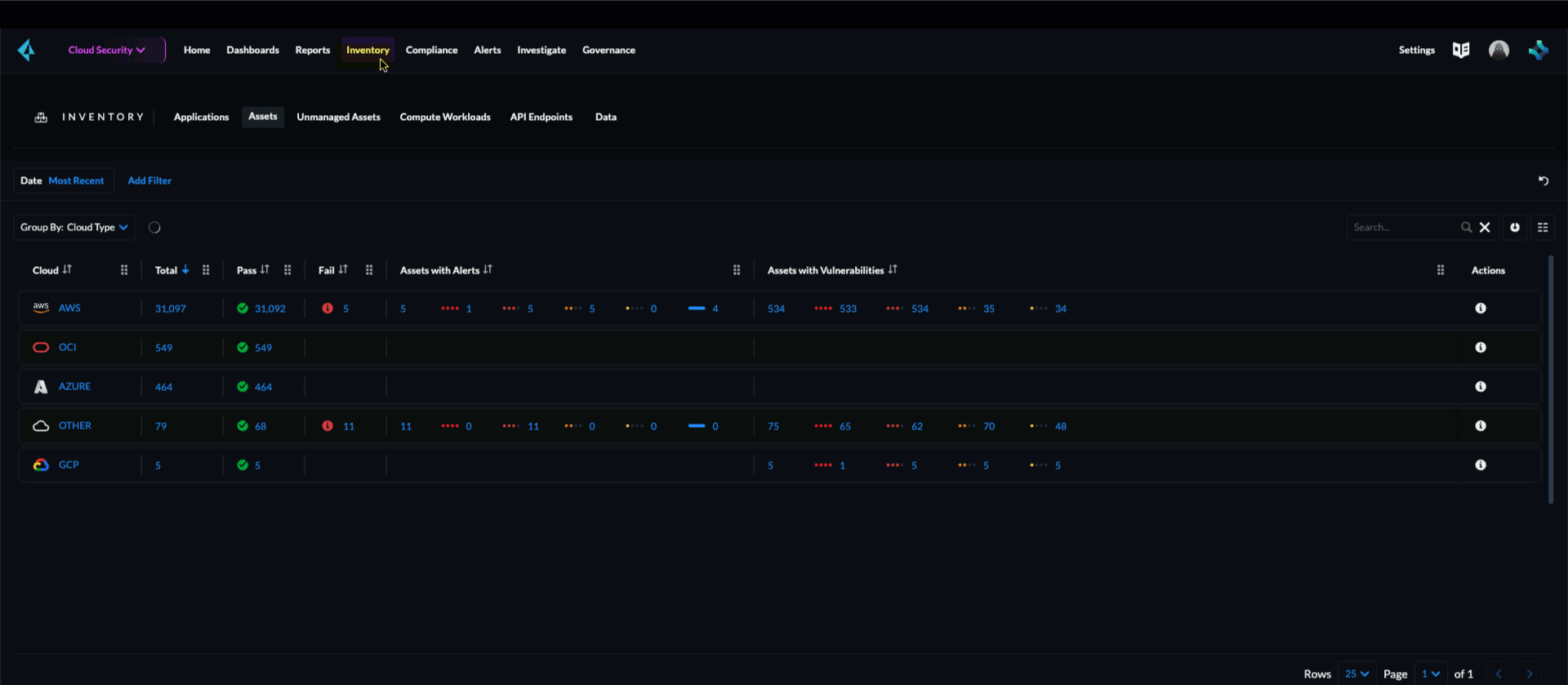Change the Rows per page dropdown

tap(1357, 674)
